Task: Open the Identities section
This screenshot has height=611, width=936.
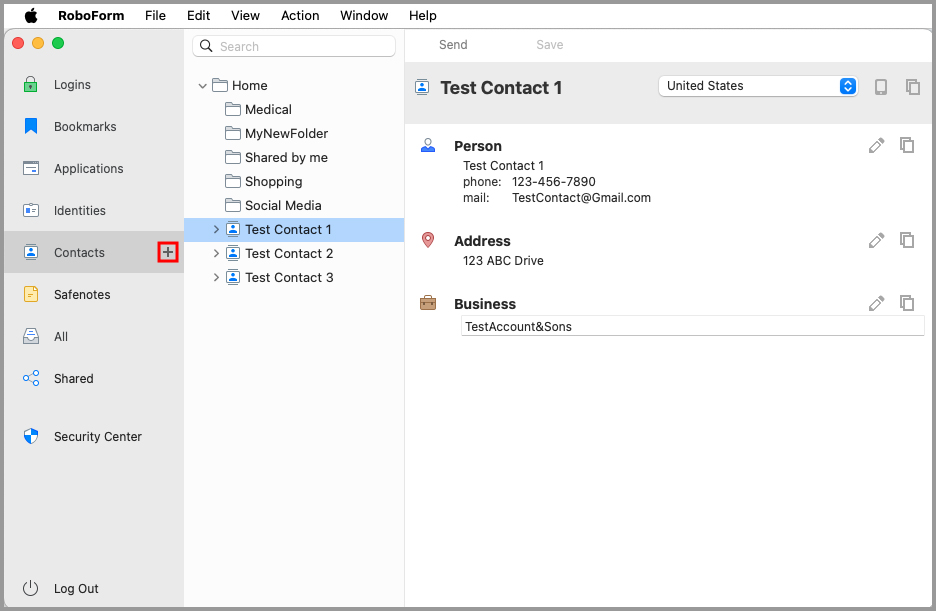Action: coord(94,211)
